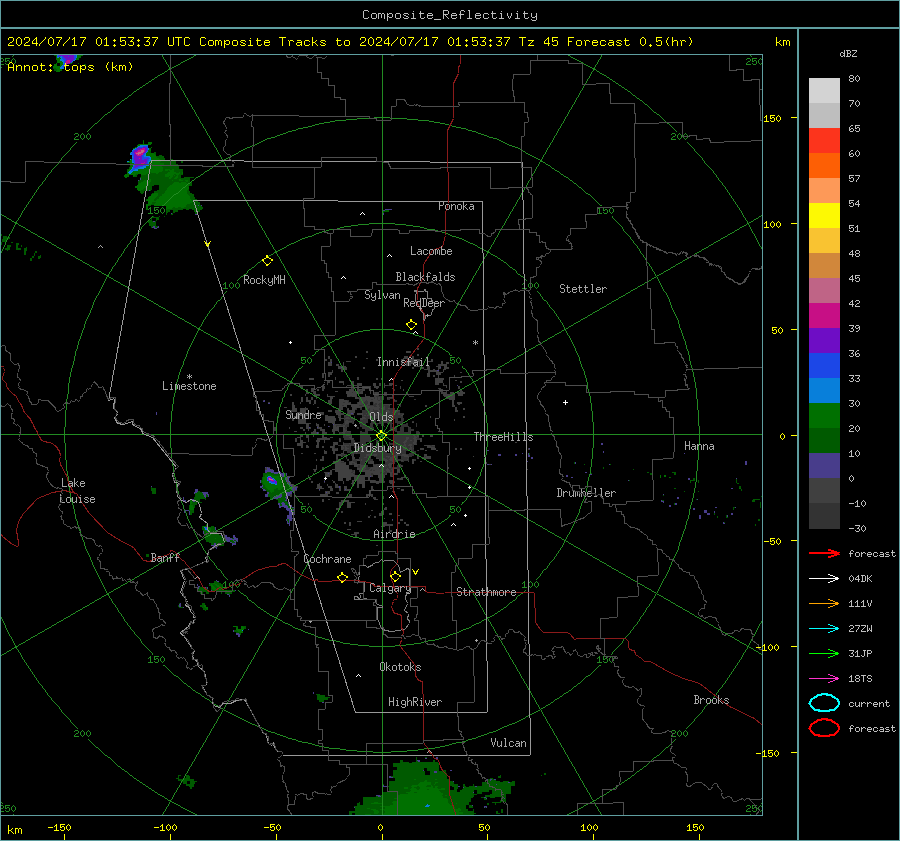Select the orange 111V arrow legend icon
This screenshot has width=900, height=841.
click(x=824, y=603)
